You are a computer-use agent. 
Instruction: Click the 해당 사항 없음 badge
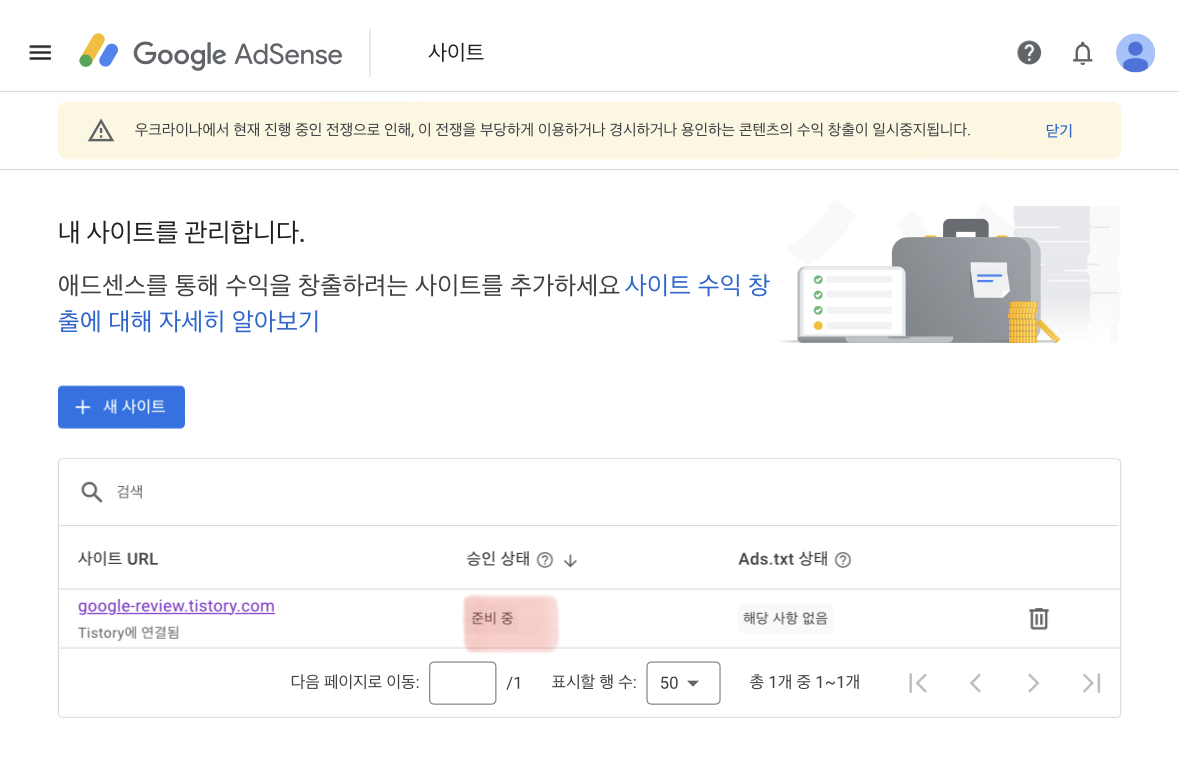tap(785, 618)
